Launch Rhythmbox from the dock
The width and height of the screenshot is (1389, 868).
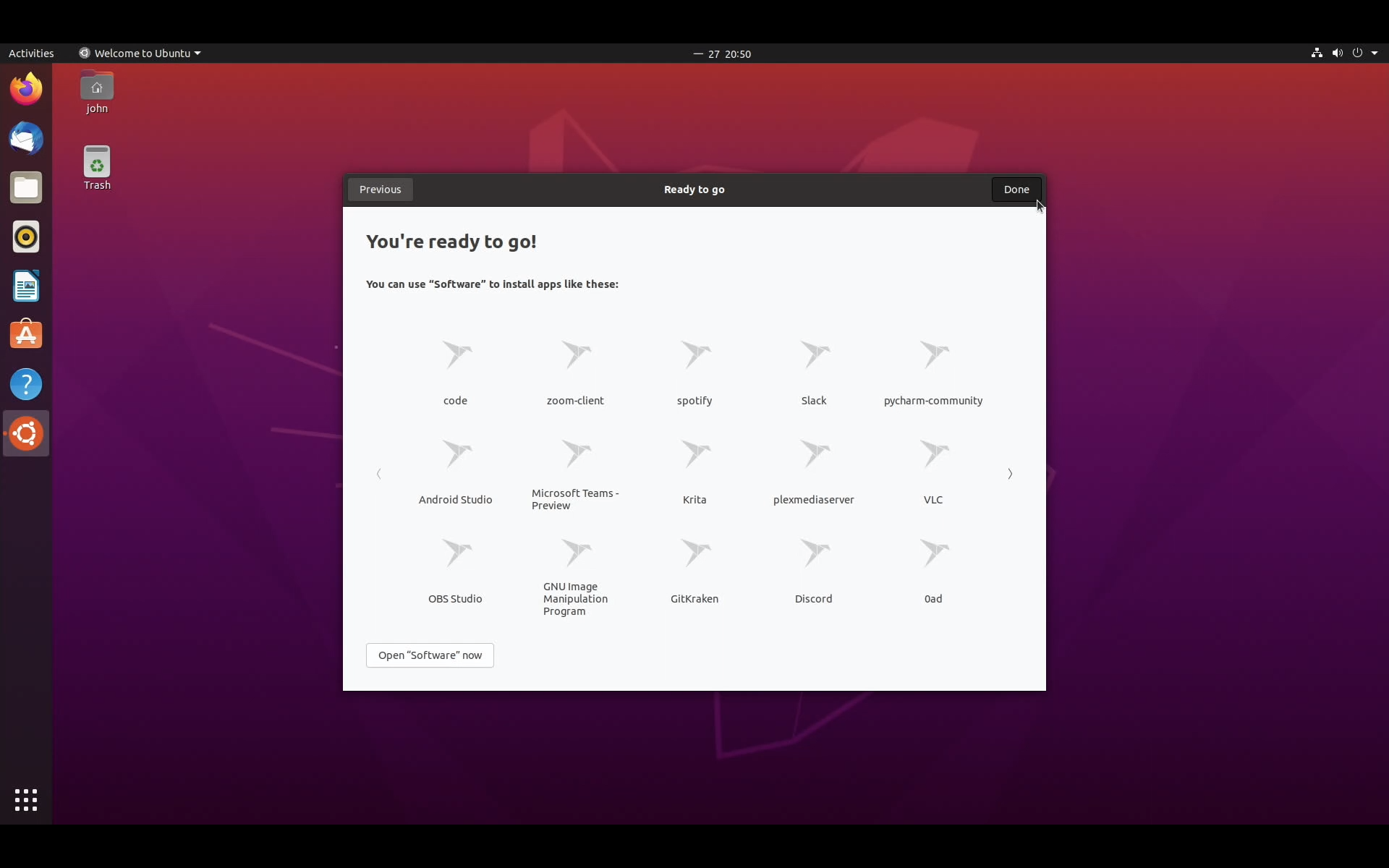coord(26,237)
